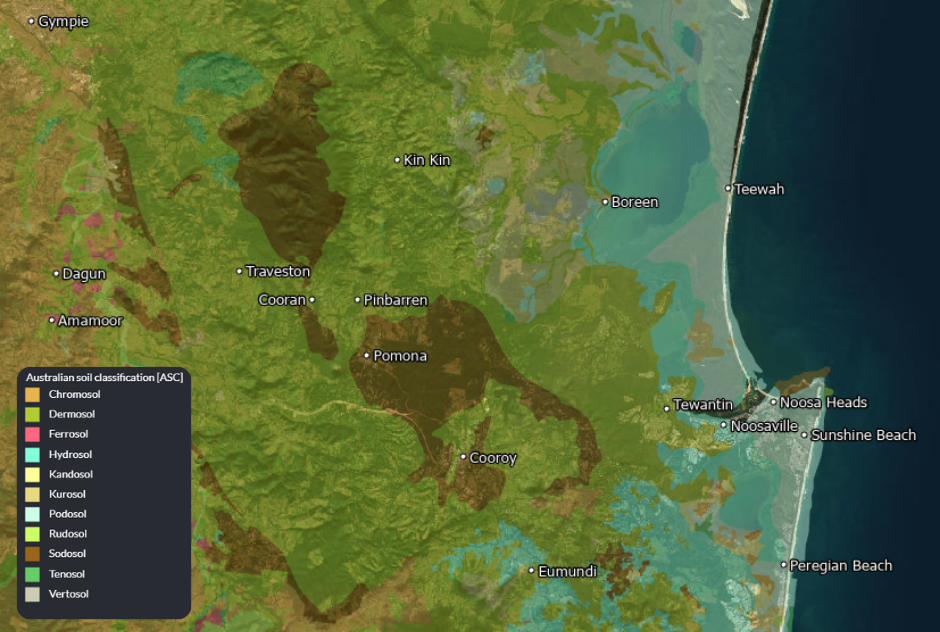Click the legend title Australian soil classification
The width and height of the screenshot is (940, 632).
click(x=104, y=377)
